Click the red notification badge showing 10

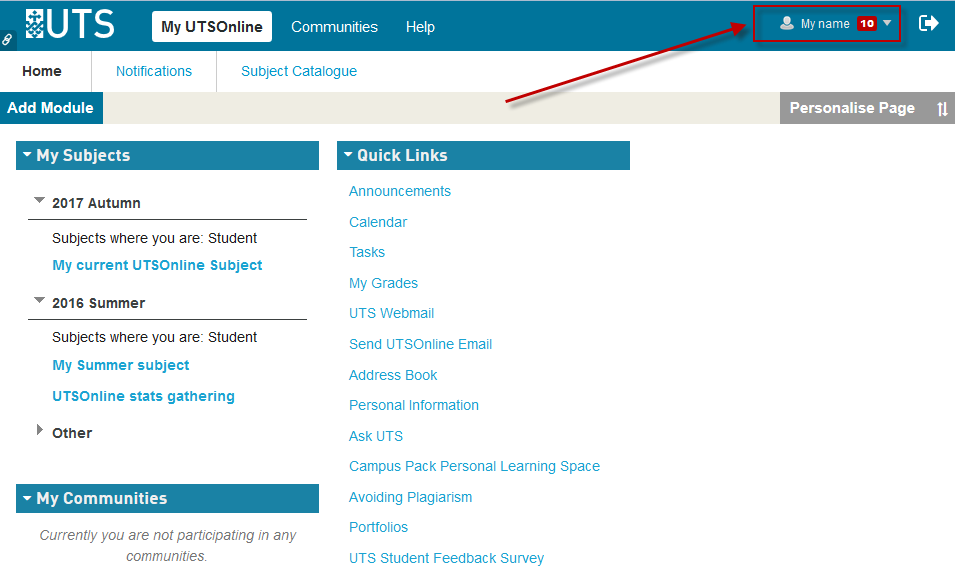click(x=866, y=24)
